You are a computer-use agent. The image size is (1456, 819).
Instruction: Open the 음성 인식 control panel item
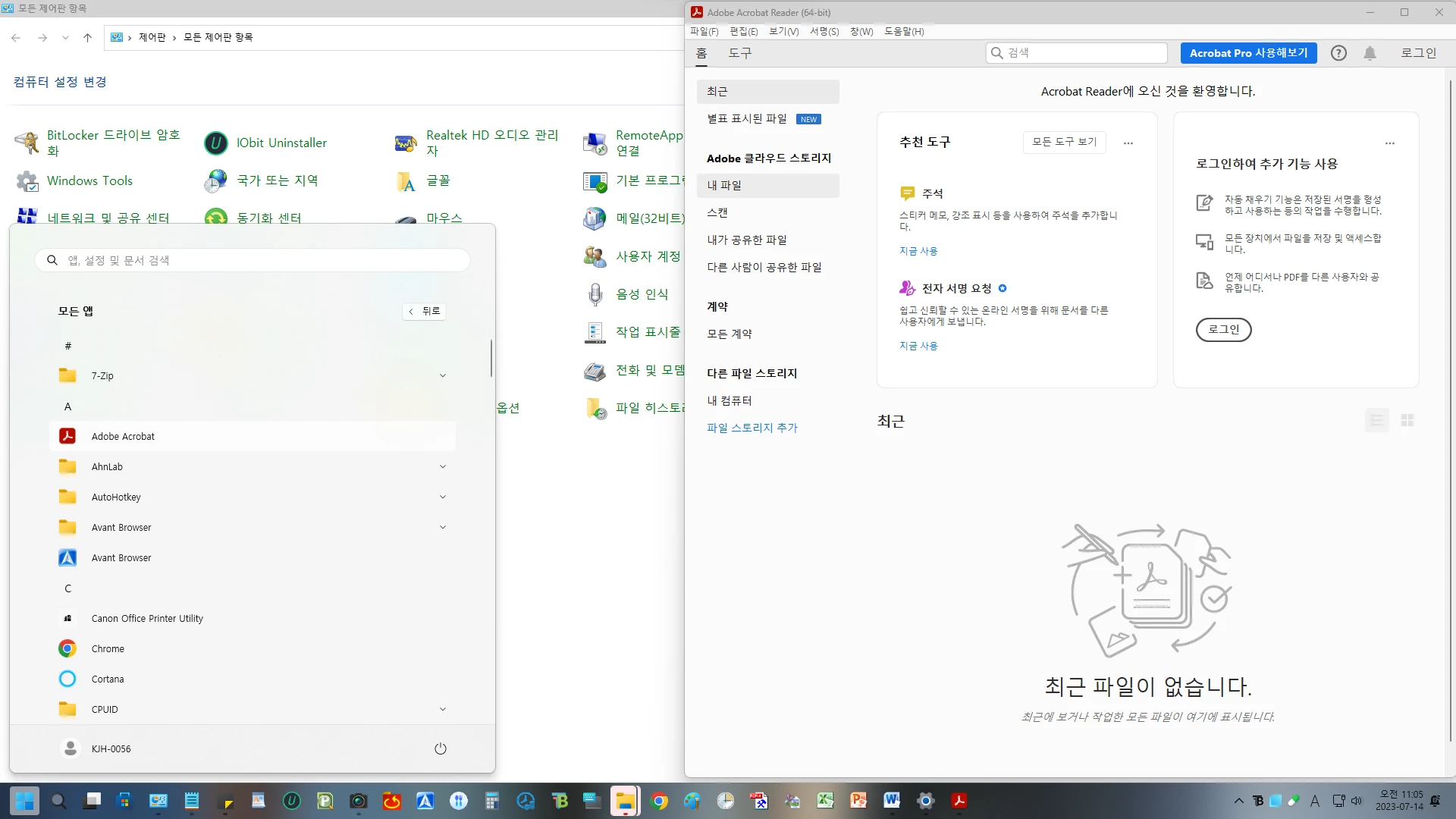642,294
